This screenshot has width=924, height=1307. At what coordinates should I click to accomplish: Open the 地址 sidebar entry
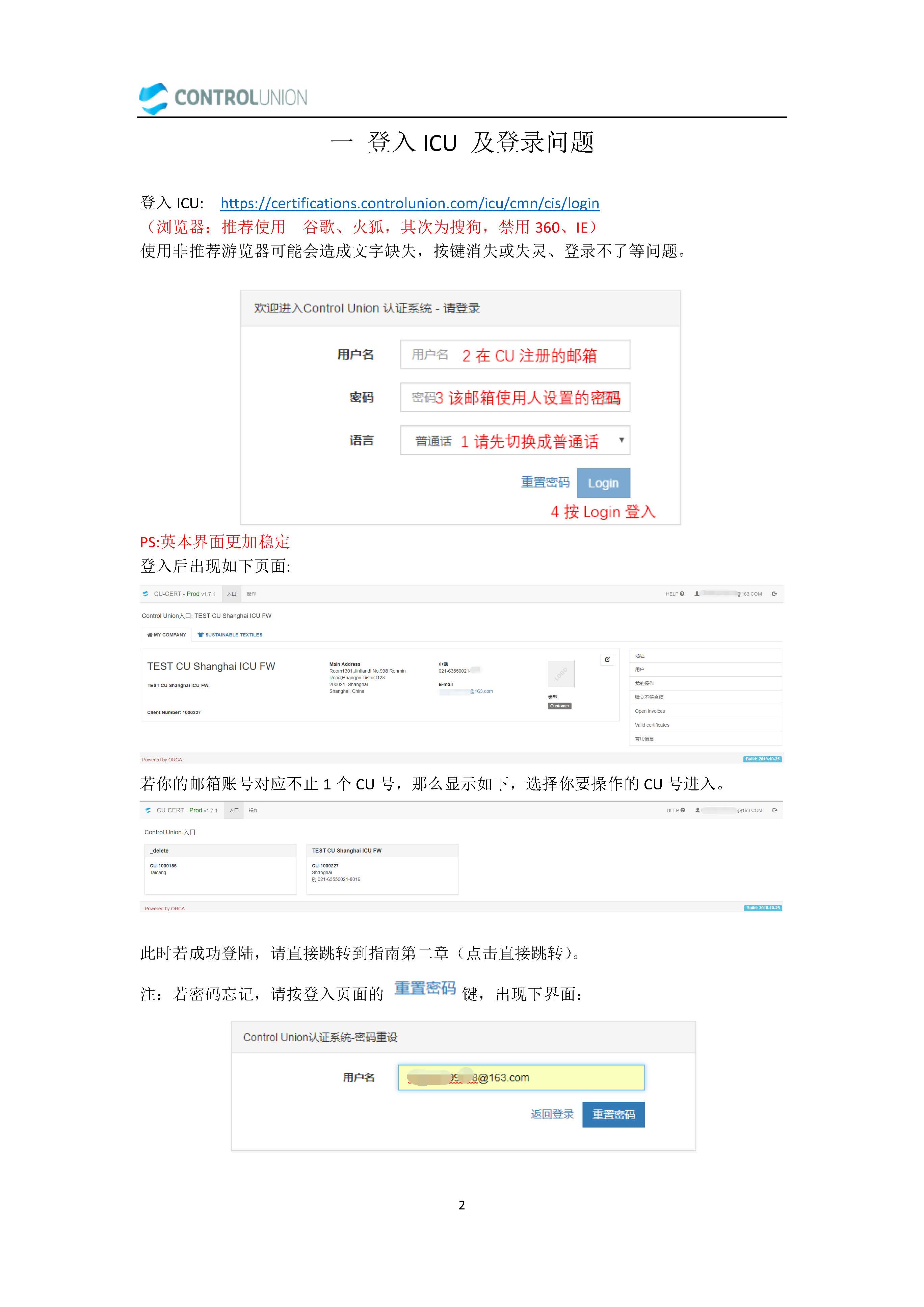pos(705,656)
